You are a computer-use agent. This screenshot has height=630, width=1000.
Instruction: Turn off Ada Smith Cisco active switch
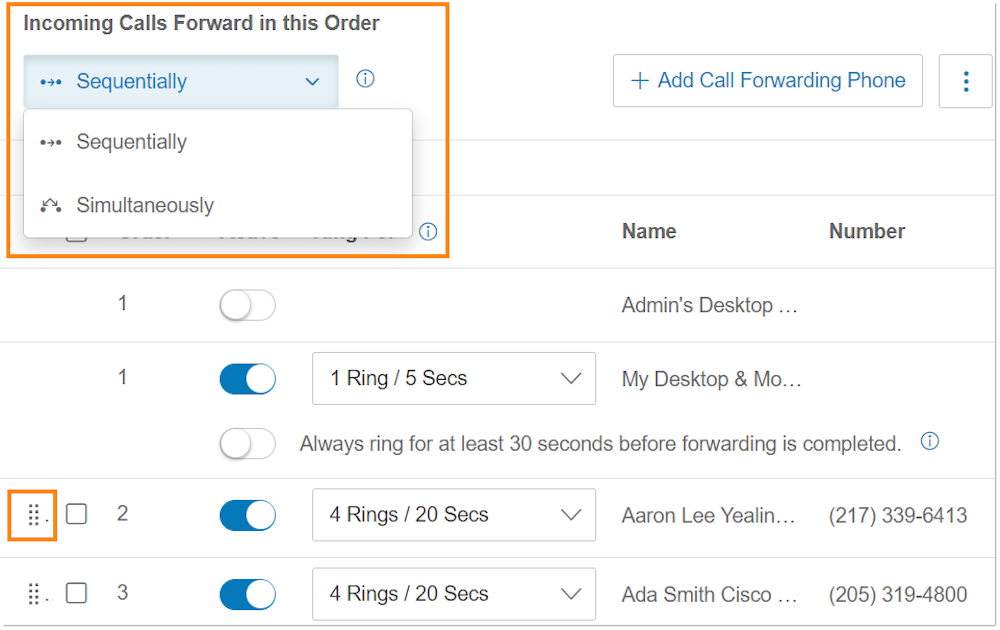[x=247, y=594]
